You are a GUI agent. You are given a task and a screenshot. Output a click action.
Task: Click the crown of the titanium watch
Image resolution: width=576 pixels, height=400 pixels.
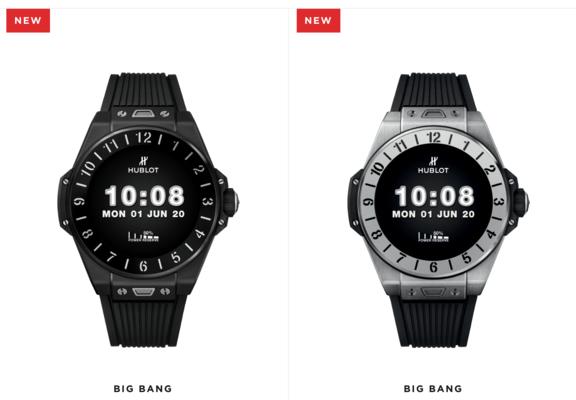pos(522,202)
